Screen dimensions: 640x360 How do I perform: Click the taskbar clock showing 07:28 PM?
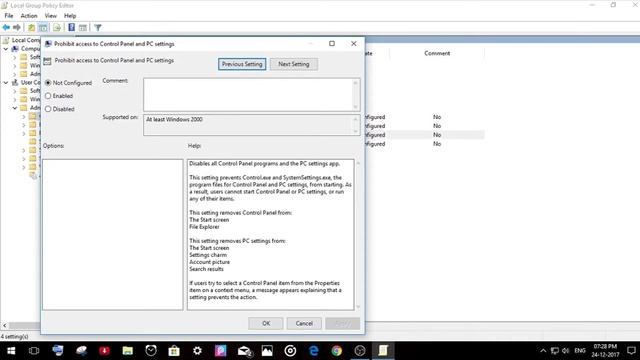605,351
